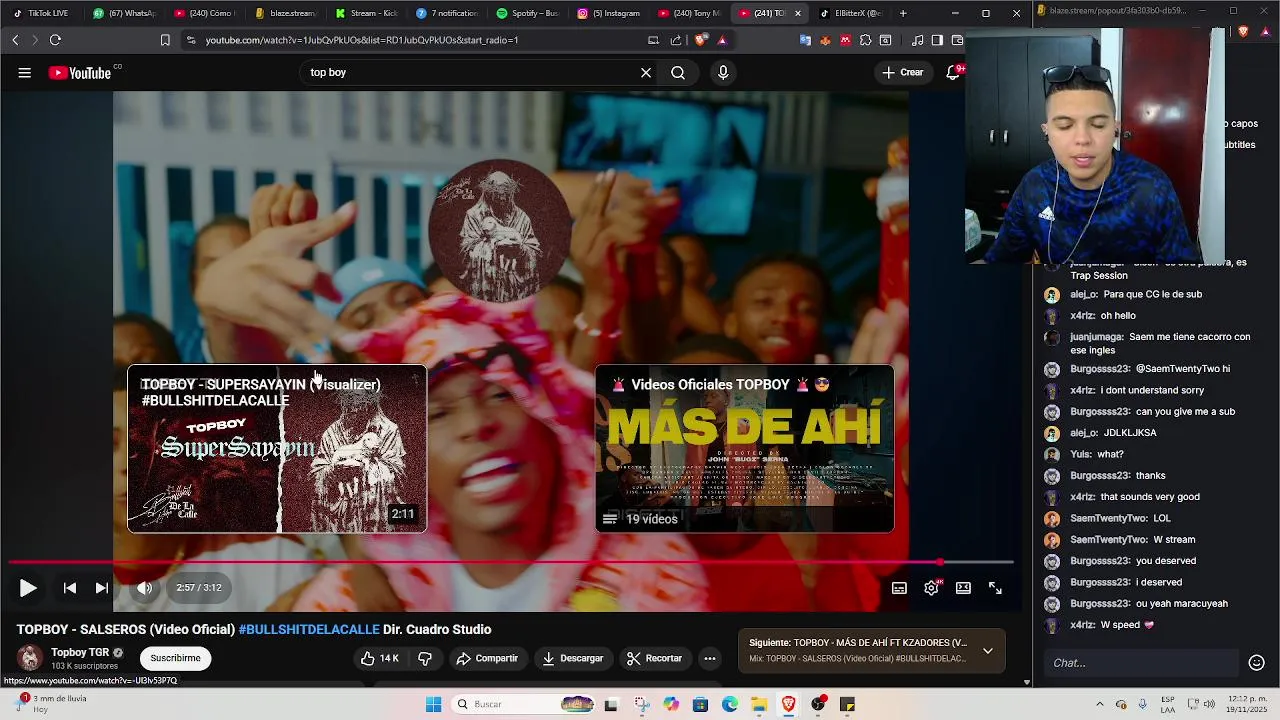Reload the YouTube page

click(55, 40)
